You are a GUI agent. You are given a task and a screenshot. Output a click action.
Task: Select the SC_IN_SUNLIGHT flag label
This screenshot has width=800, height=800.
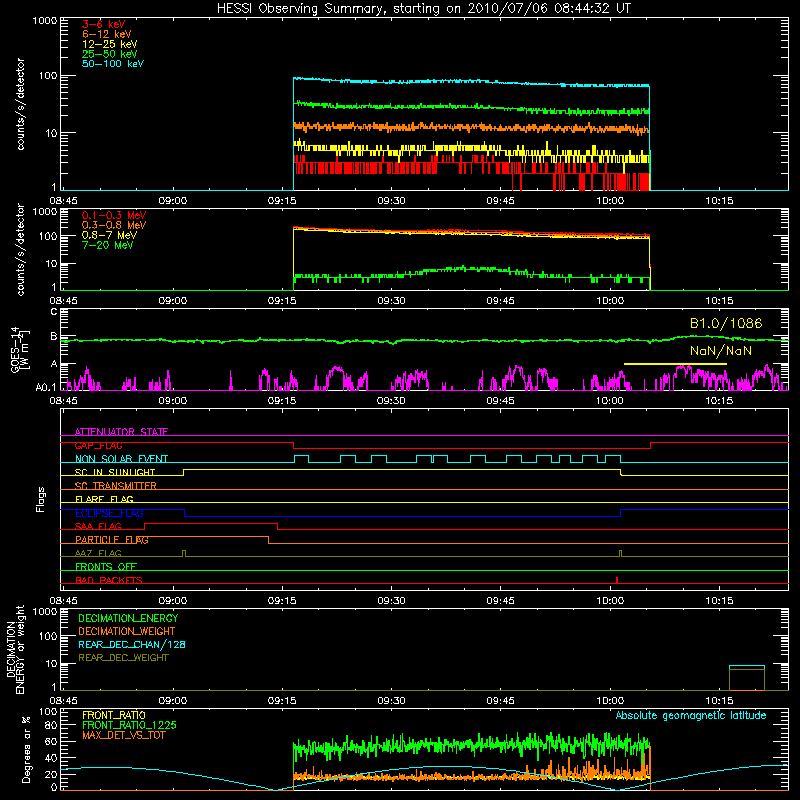115,472
